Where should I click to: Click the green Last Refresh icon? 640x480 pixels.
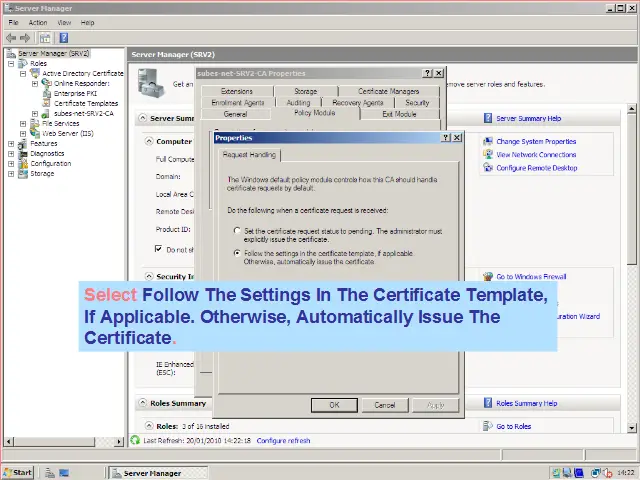click(135, 440)
